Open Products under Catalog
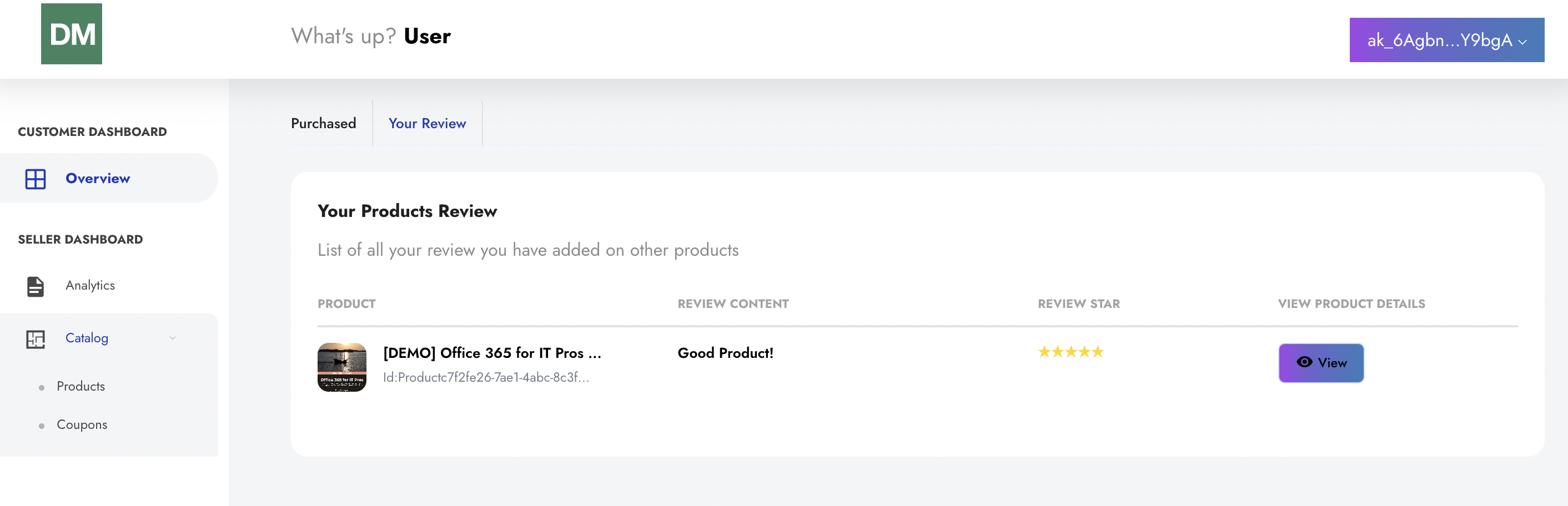1568x506 pixels. coord(81,387)
